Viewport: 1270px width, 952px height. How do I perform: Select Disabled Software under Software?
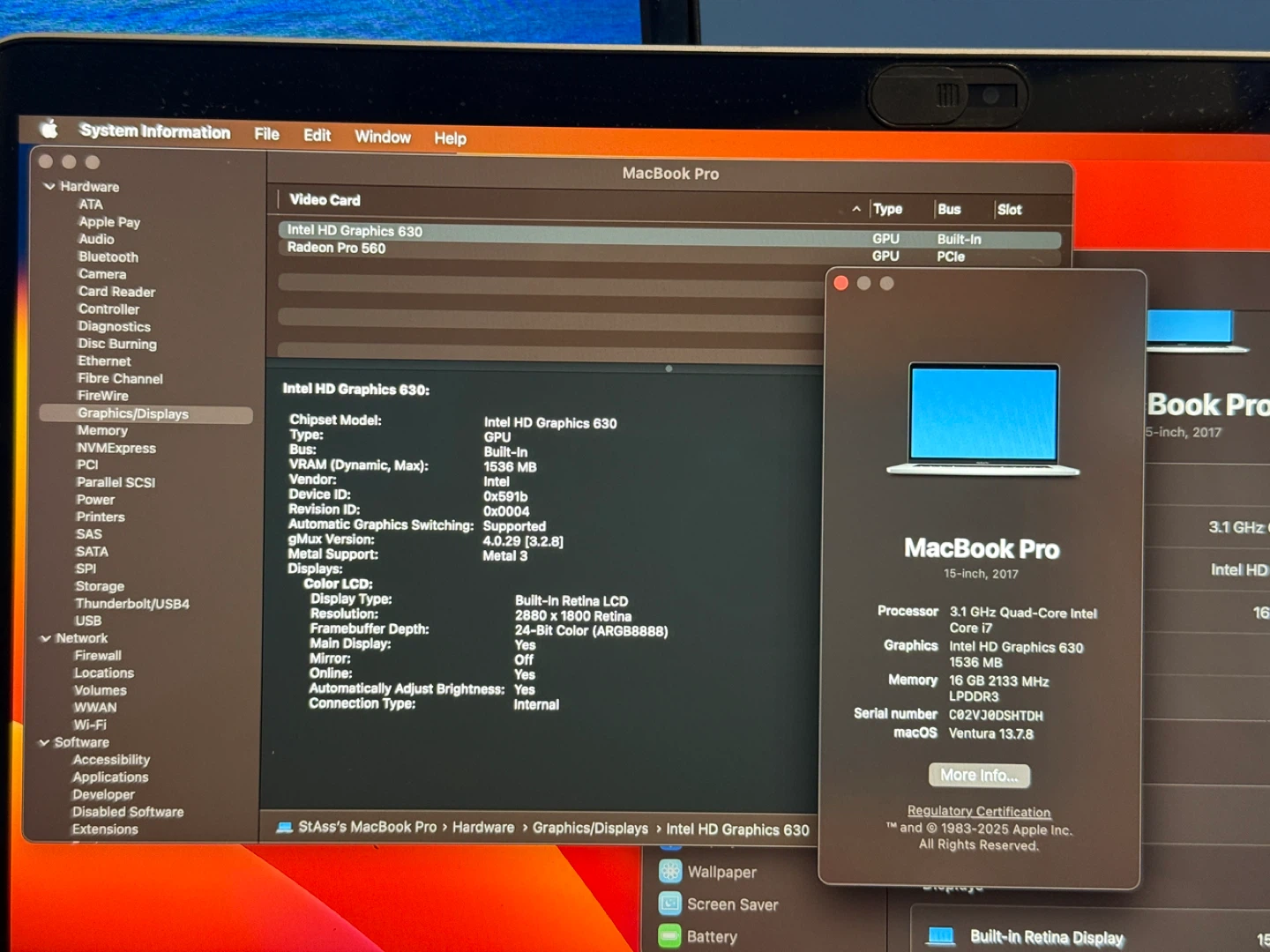pyautogui.click(x=128, y=812)
